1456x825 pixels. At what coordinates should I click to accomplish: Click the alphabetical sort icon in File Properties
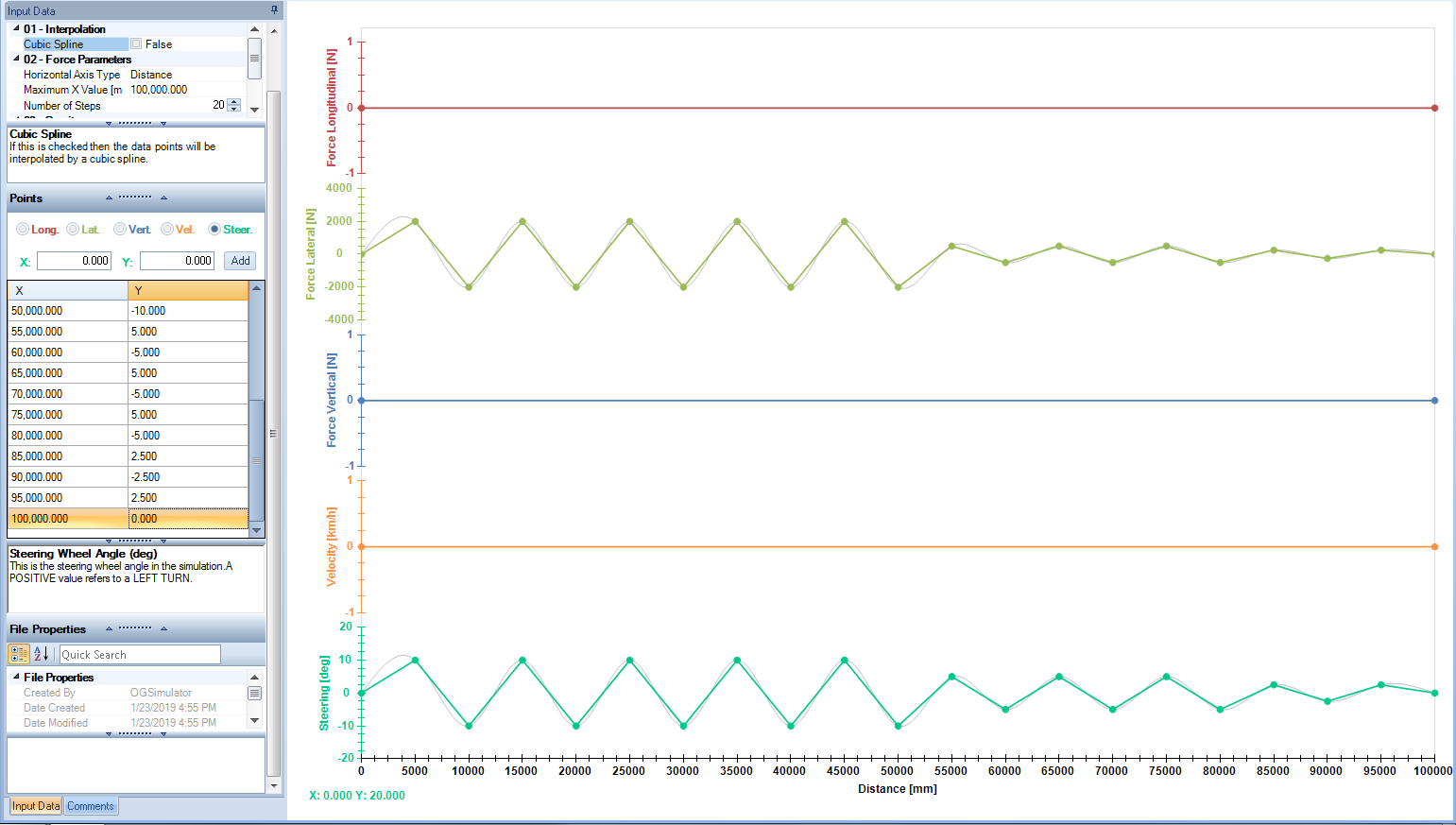(x=42, y=654)
